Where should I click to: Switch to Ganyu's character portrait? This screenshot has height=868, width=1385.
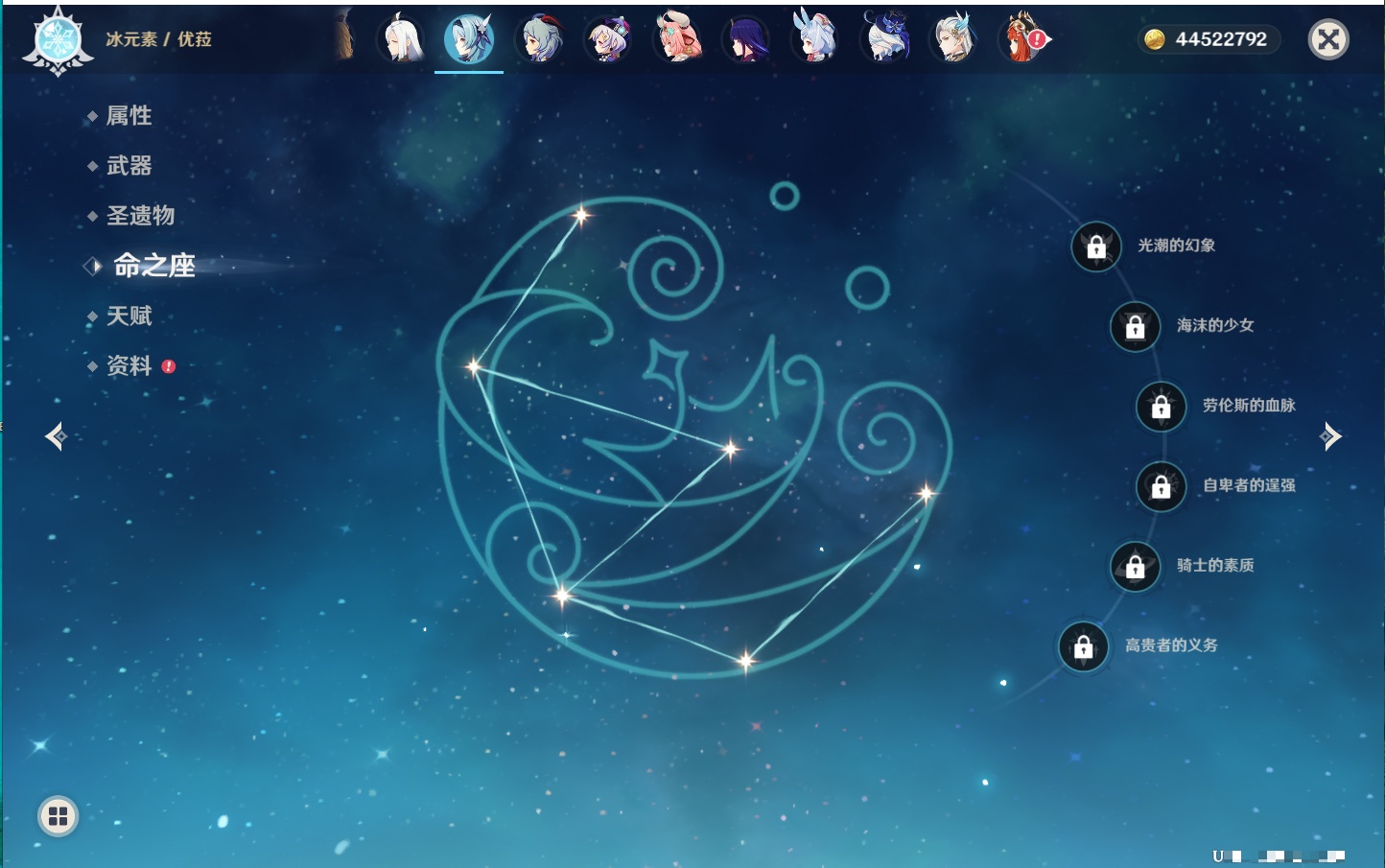(539, 39)
